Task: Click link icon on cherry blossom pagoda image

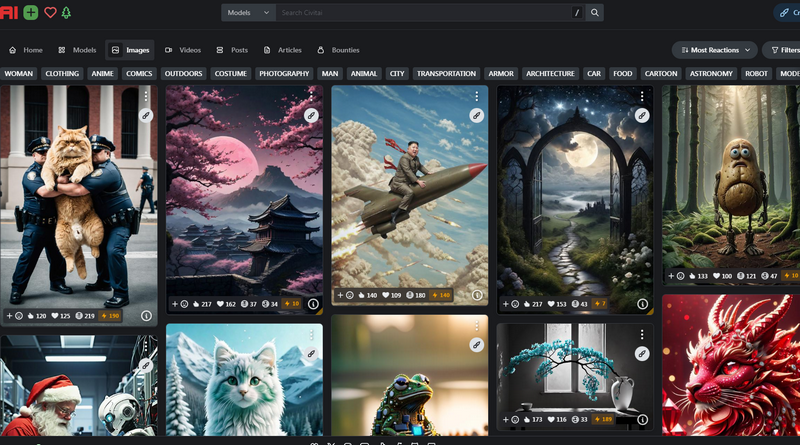Action: pos(311,115)
